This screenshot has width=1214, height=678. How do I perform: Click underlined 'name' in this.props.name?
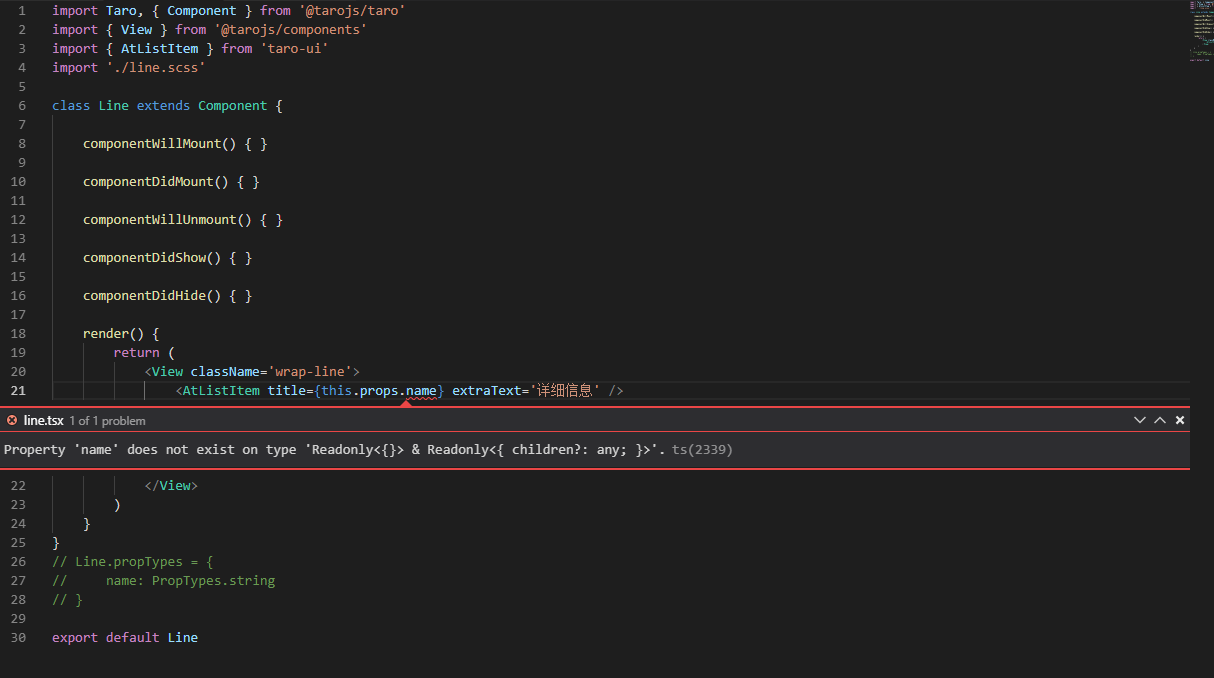[x=421, y=390]
